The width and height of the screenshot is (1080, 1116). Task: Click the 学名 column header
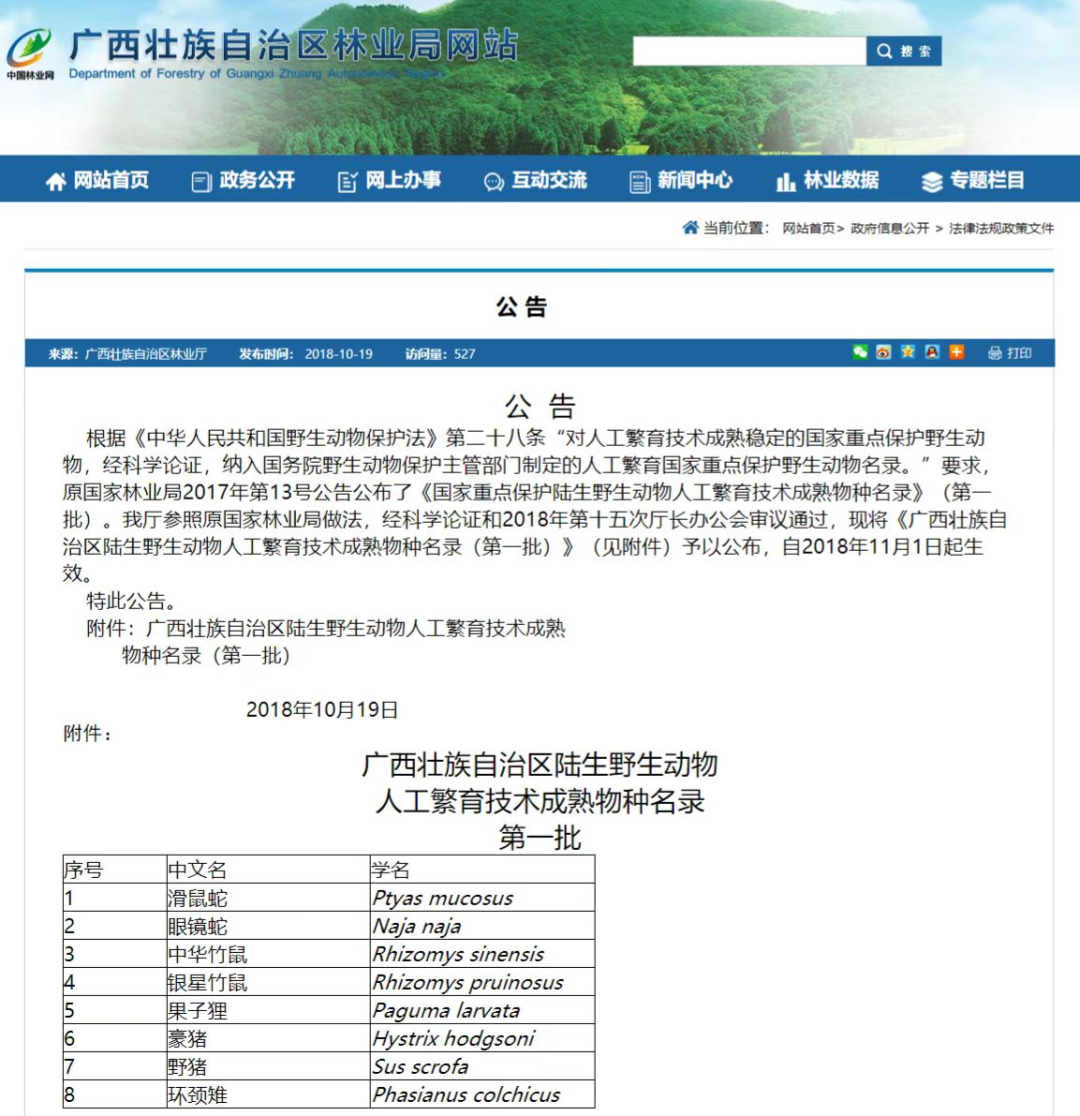(x=482, y=870)
